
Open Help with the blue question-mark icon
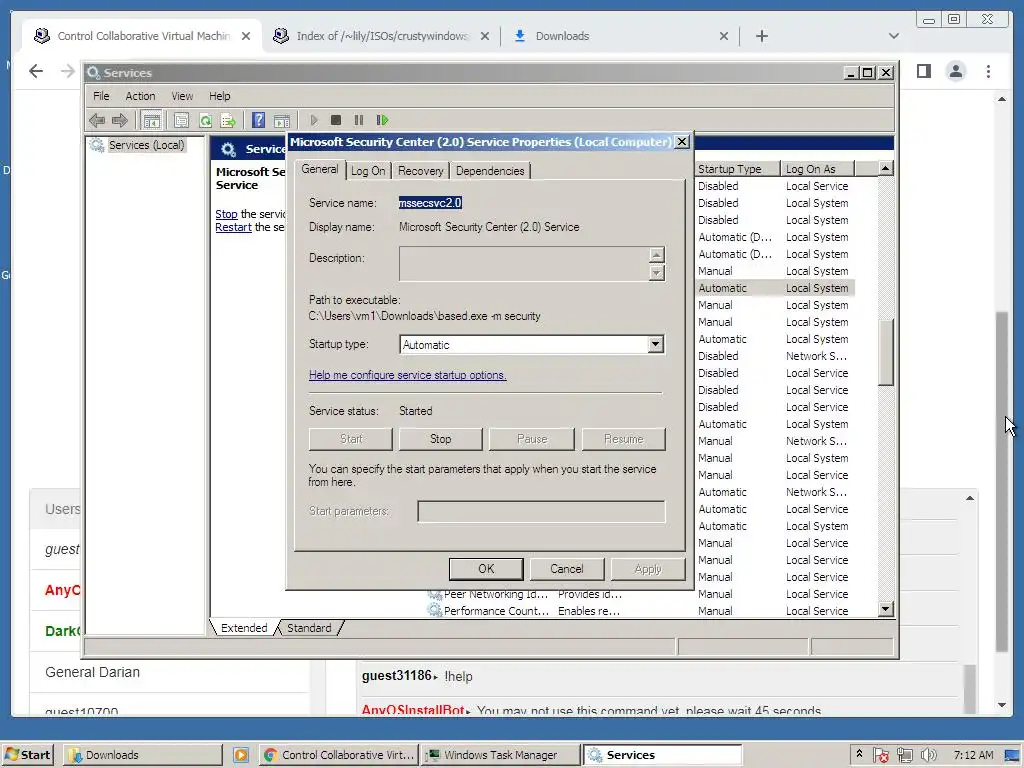pyautogui.click(x=259, y=120)
